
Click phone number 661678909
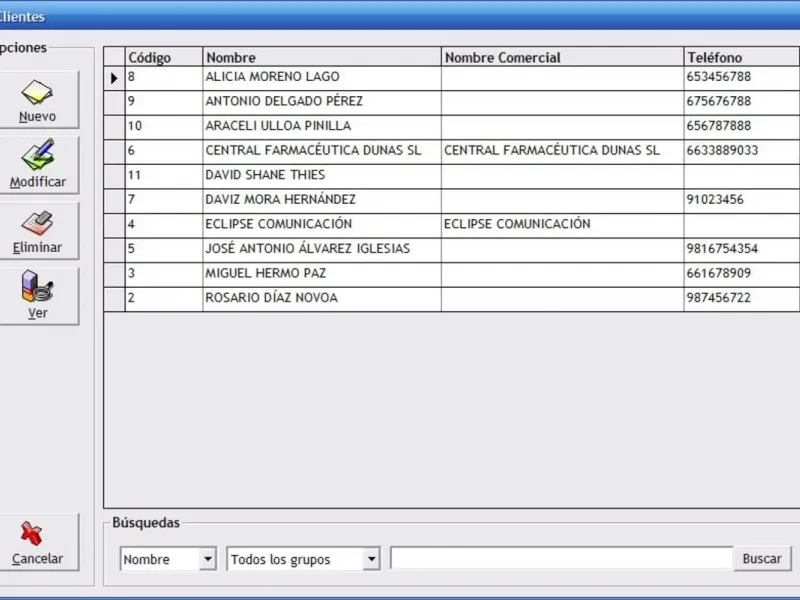(718, 273)
